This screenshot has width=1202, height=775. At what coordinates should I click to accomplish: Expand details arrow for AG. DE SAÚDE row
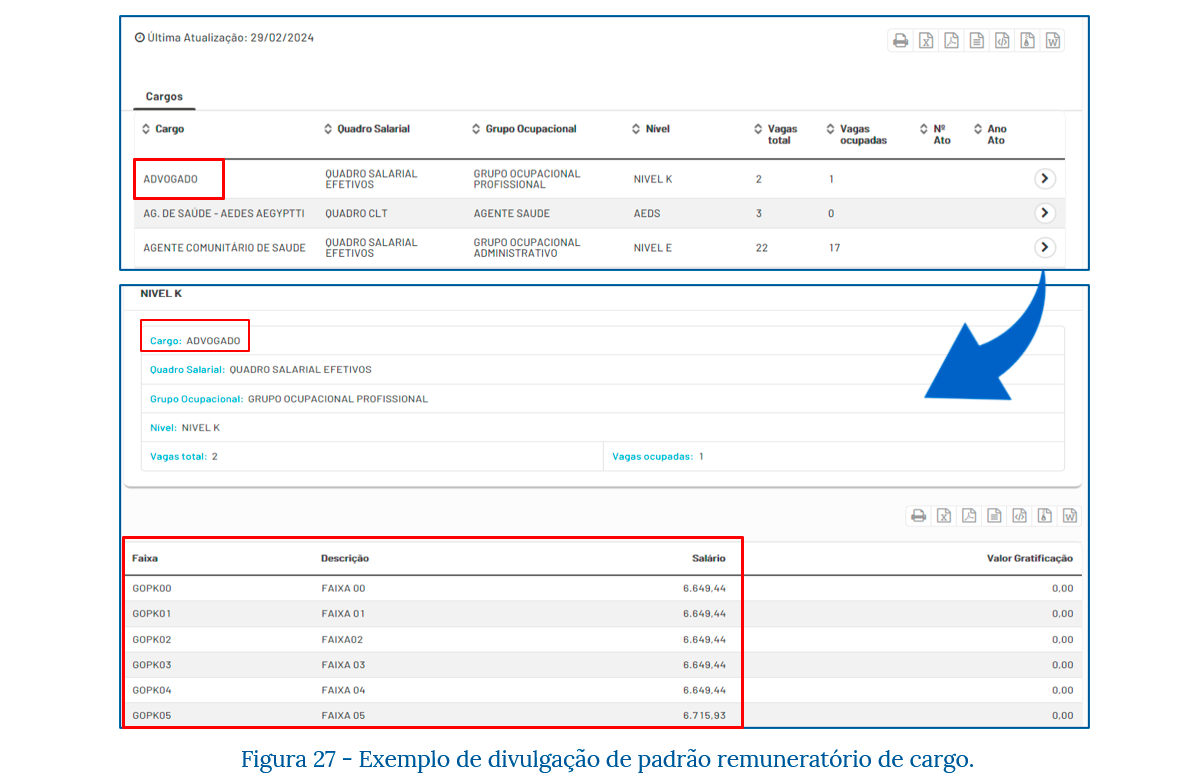1044,213
